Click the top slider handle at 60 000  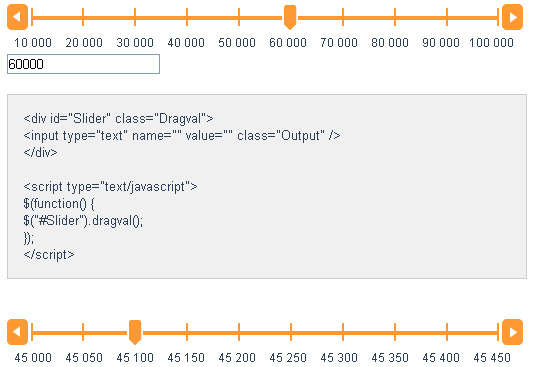coord(290,17)
